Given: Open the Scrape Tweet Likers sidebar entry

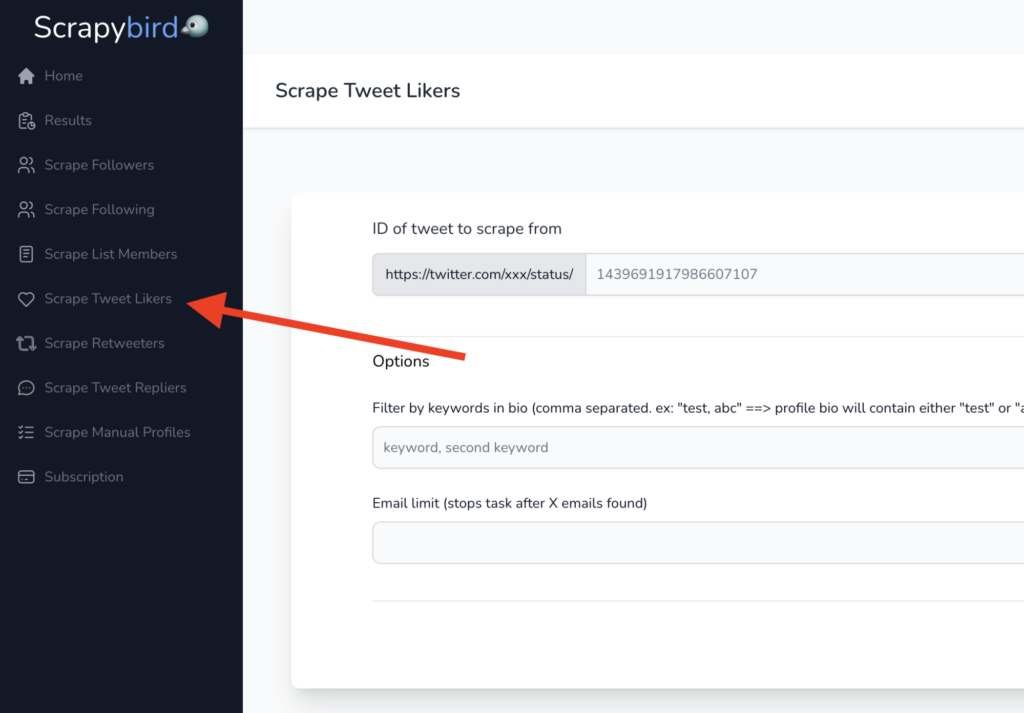Looking at the screenshot, I should 104,298.
